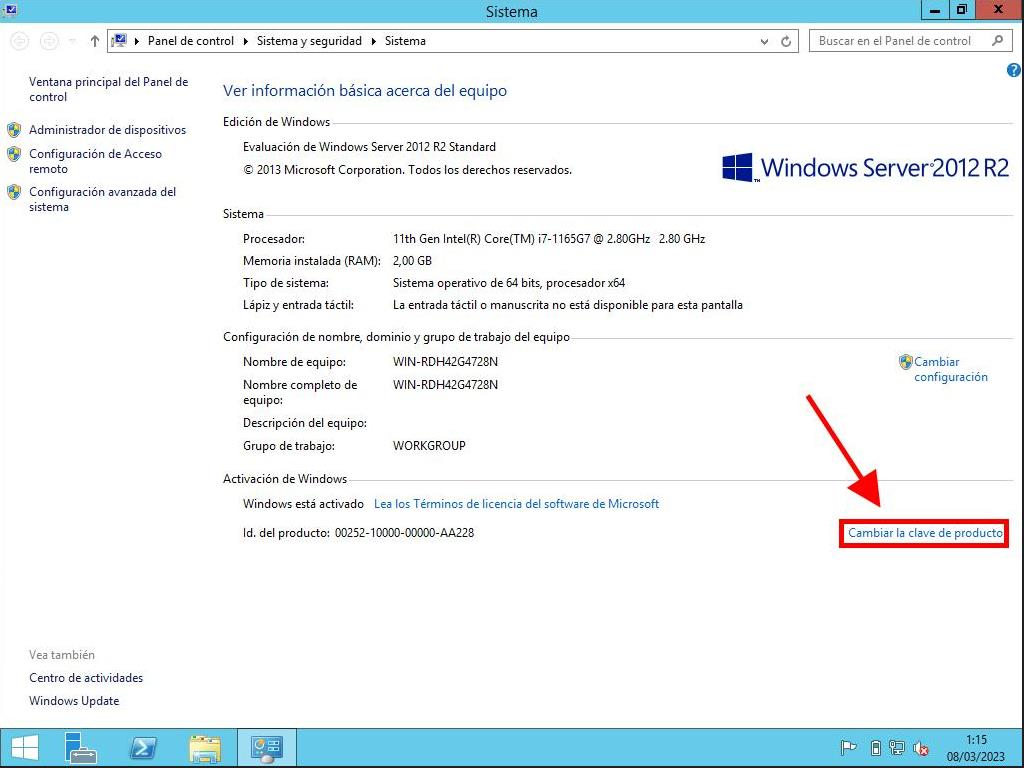Click the shield icon next to Cambiar configuración
This screenshot has height=768, width=1024.
(905, 361)
